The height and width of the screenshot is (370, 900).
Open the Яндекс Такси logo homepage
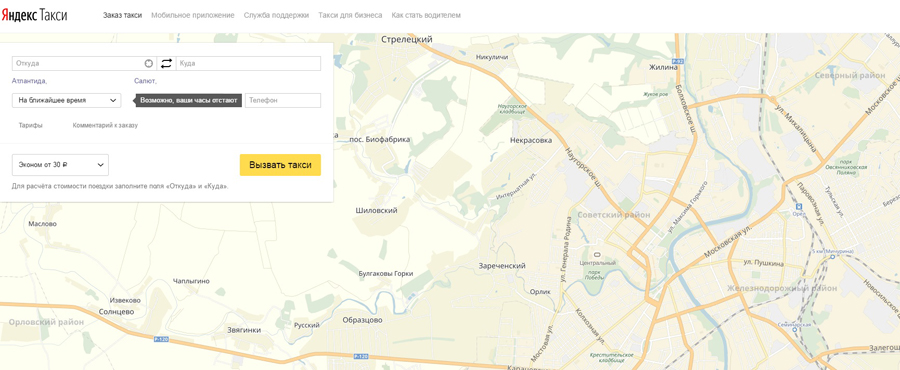tap(34, 15)
